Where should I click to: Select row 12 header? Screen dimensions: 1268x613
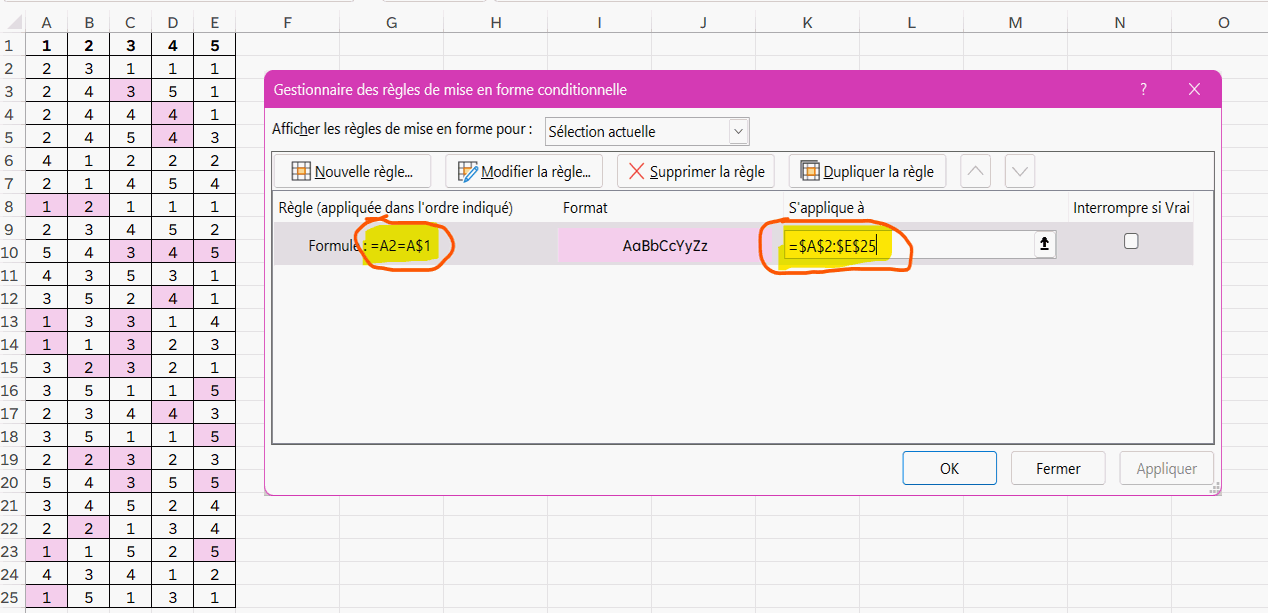pyautogui.click(x=10, y=298)
